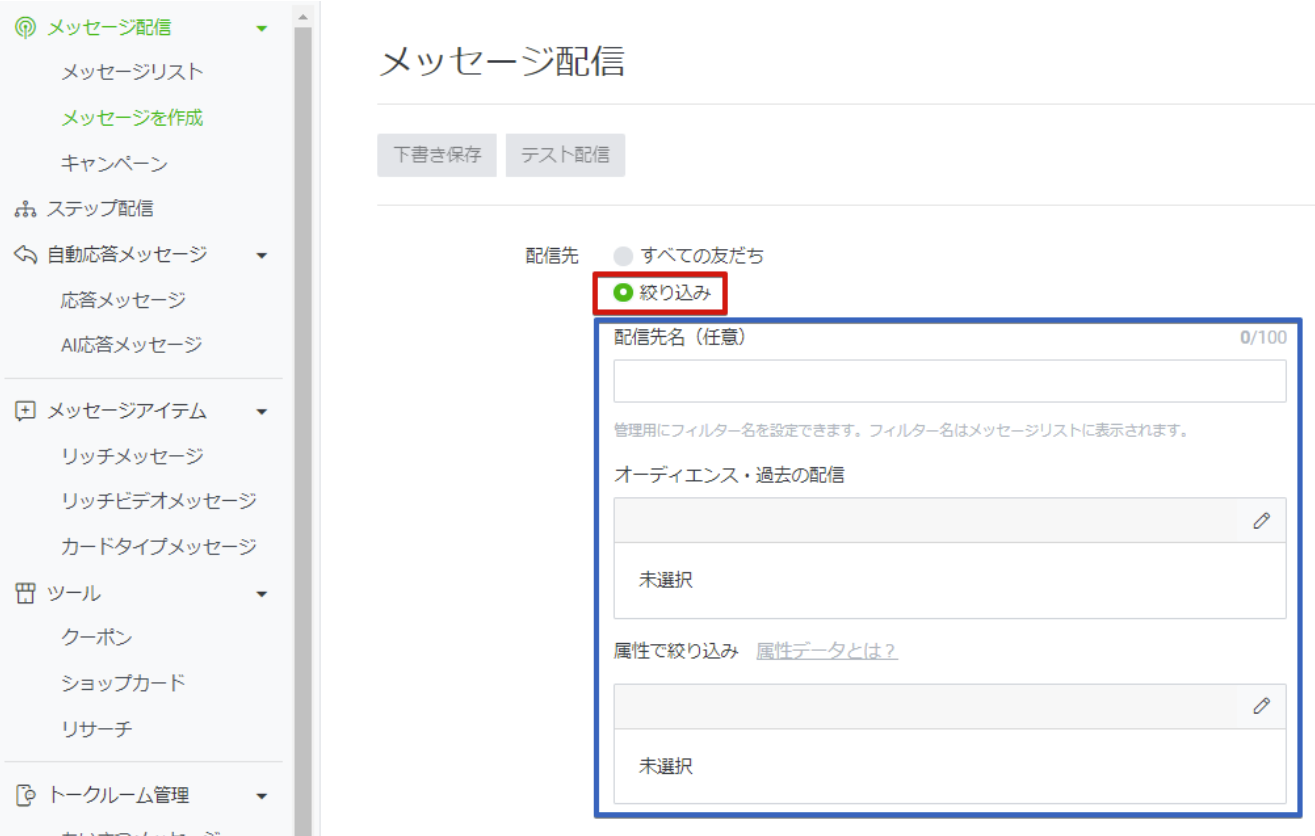Click the トークルーム管理 icon
Image resolution: width=1315 pixels, height=836 pixels.
pyautogui.click(x=25, y=796)
